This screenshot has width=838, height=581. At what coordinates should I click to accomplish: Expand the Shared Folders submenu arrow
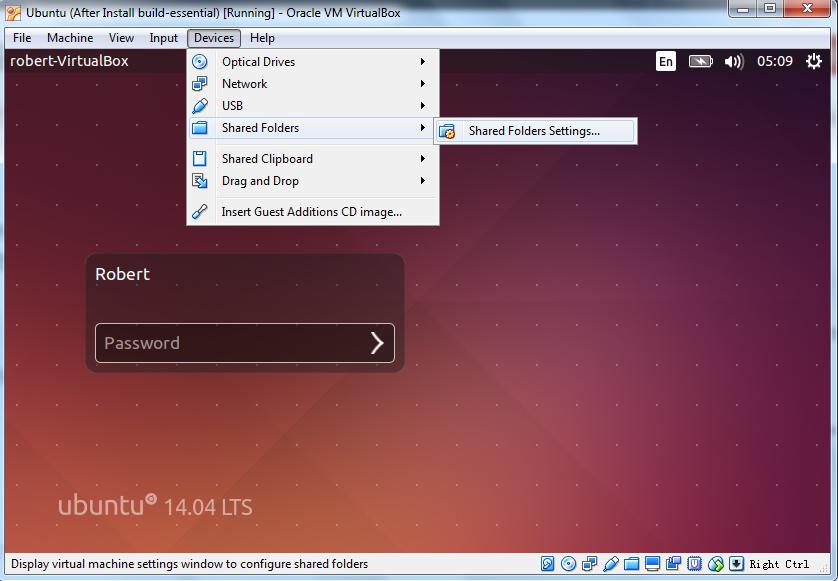tap(423, 128)
